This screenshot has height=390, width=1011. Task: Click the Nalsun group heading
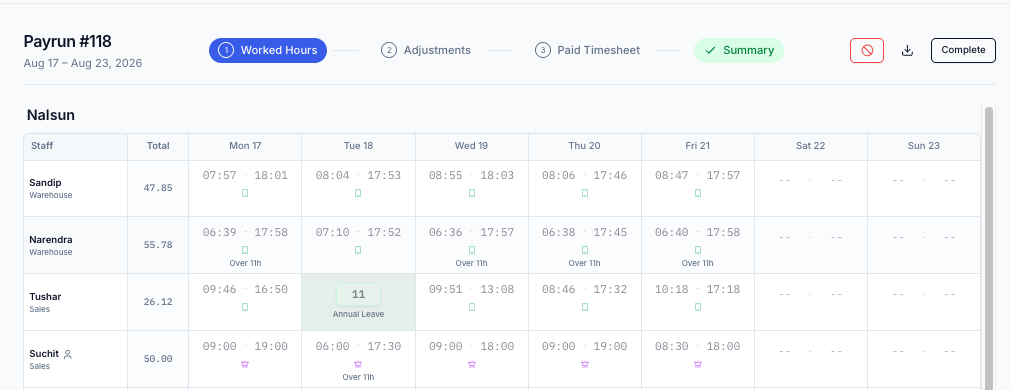(x=51, y=115)
